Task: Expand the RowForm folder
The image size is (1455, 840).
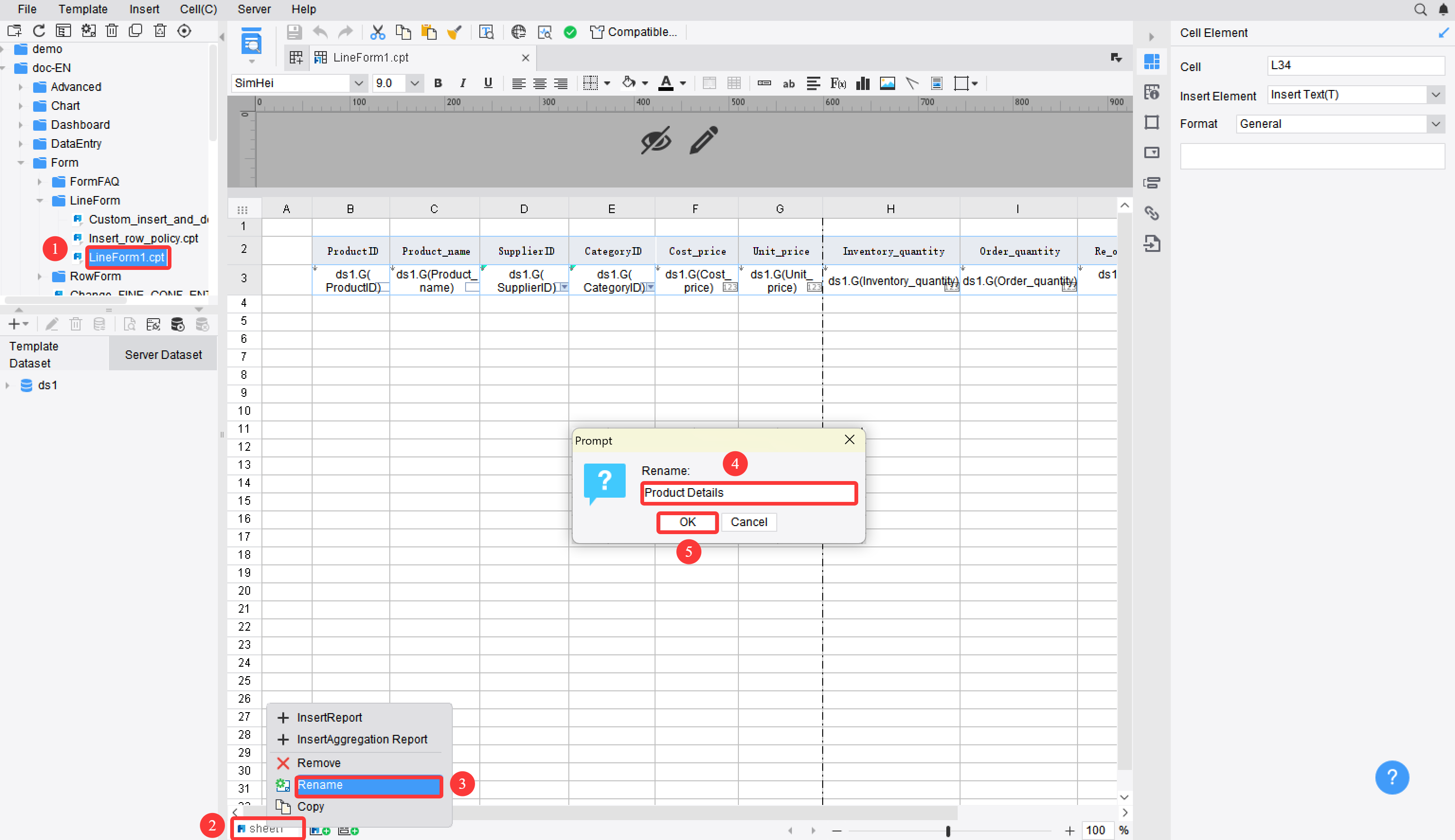Action: pos(40,277)
